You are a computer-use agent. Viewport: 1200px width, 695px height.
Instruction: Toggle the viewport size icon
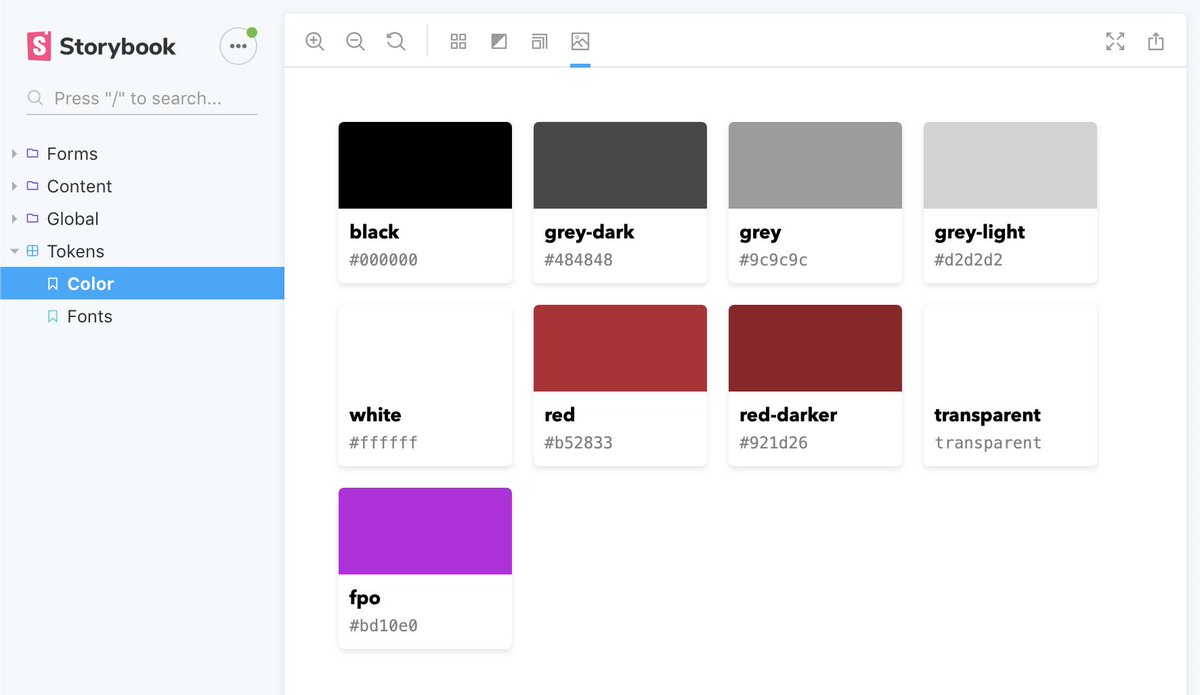[539, 42]
